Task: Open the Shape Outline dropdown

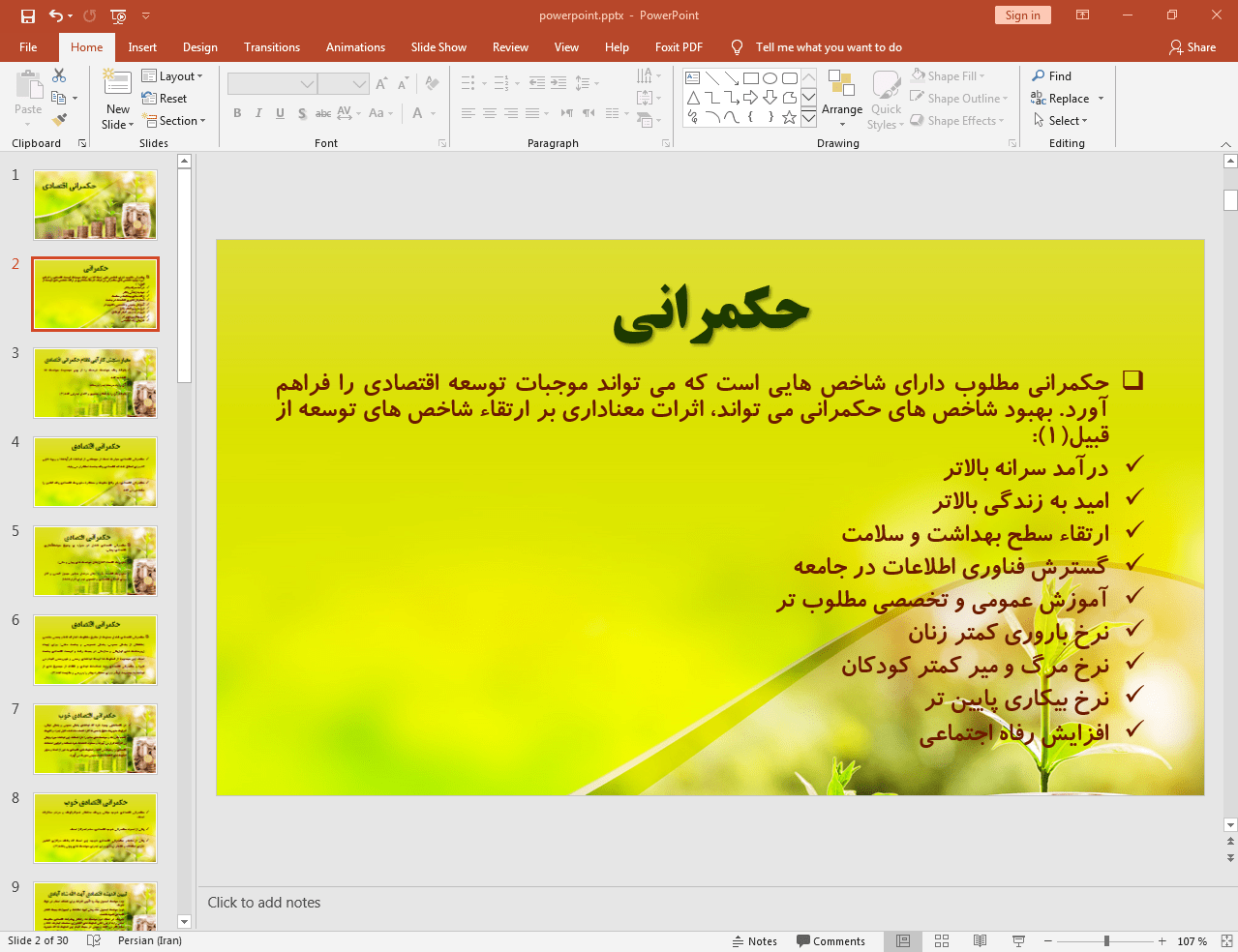Action: point(959,98)
